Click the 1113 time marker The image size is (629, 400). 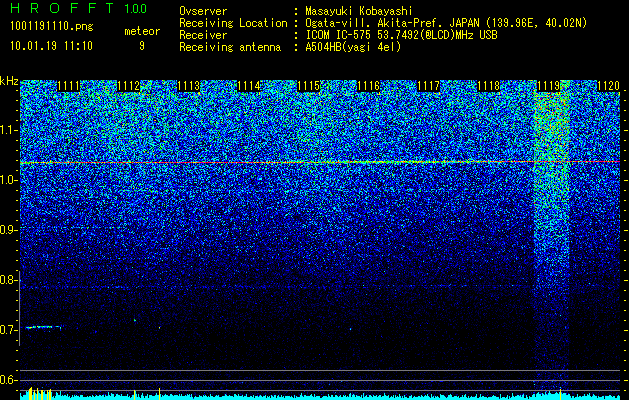189,86
